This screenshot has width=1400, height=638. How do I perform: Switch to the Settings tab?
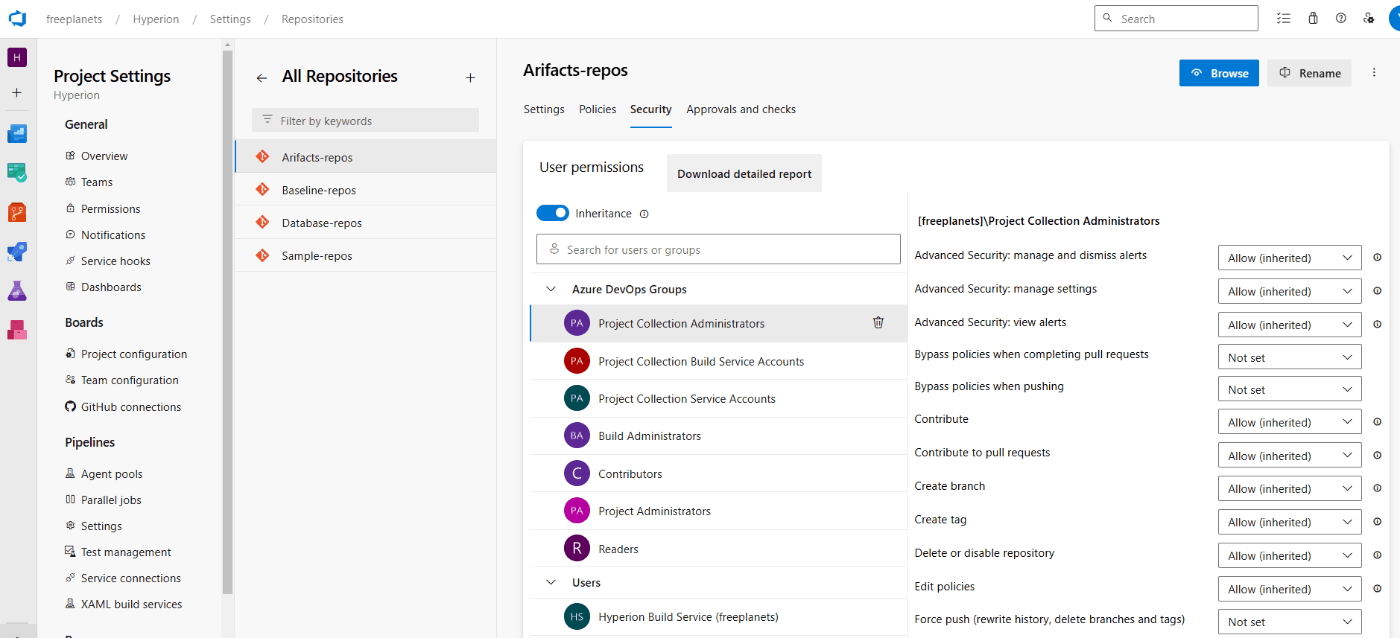[544, 109]
